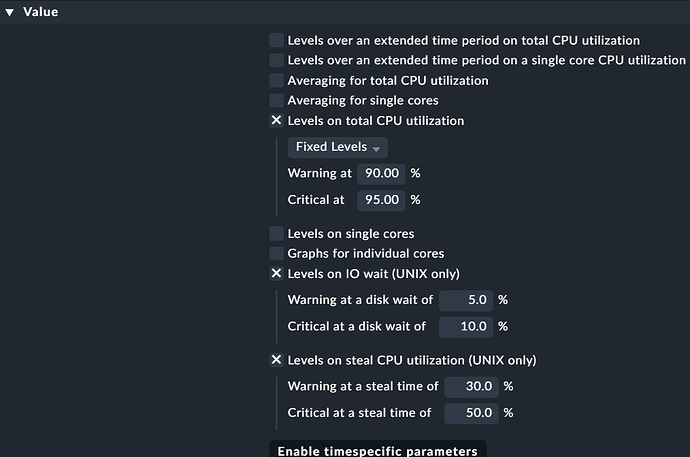Image resolution: width=690 pixels, height=457 pixels.
Task: Uncheck Levels on steal CPU utilization
Action: click(277, 360)
